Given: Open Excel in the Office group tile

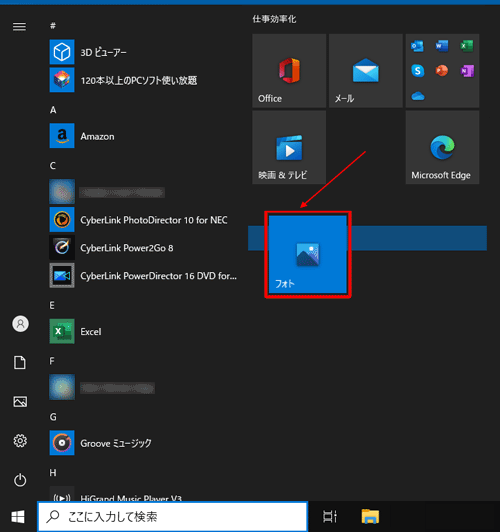Looking at the screenshot, I should coord(467,46).
